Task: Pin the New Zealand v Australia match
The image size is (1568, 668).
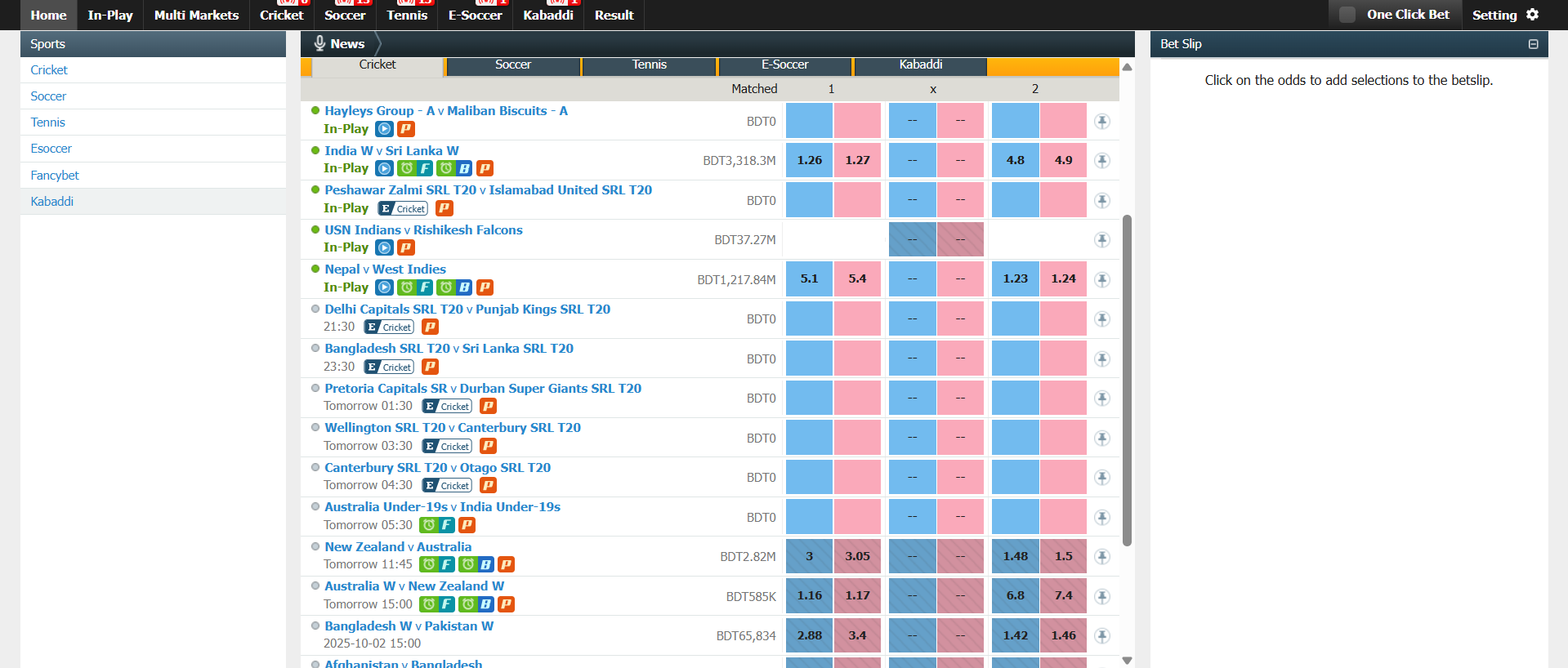Action: point(1102,557)
